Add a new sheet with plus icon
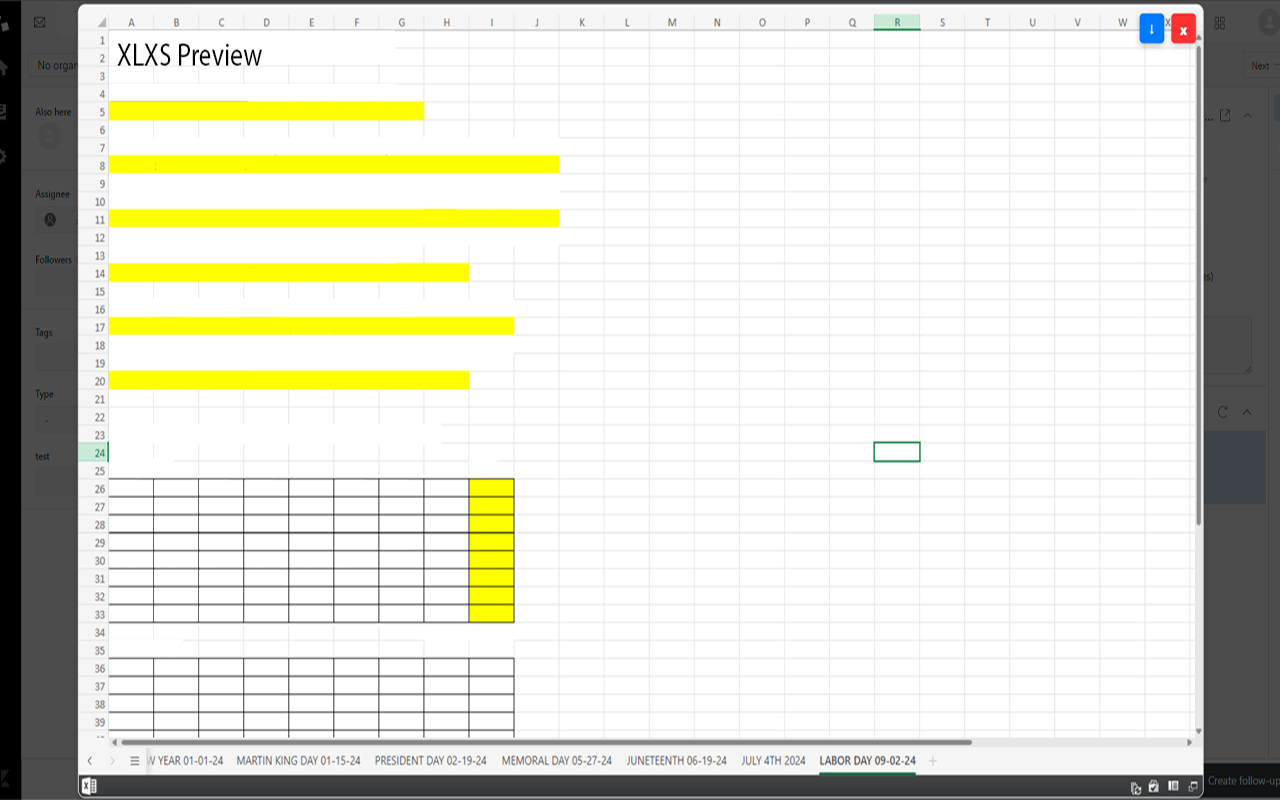Image resolution: width=1280 pixels, height=800 pixels. (933, 761)
